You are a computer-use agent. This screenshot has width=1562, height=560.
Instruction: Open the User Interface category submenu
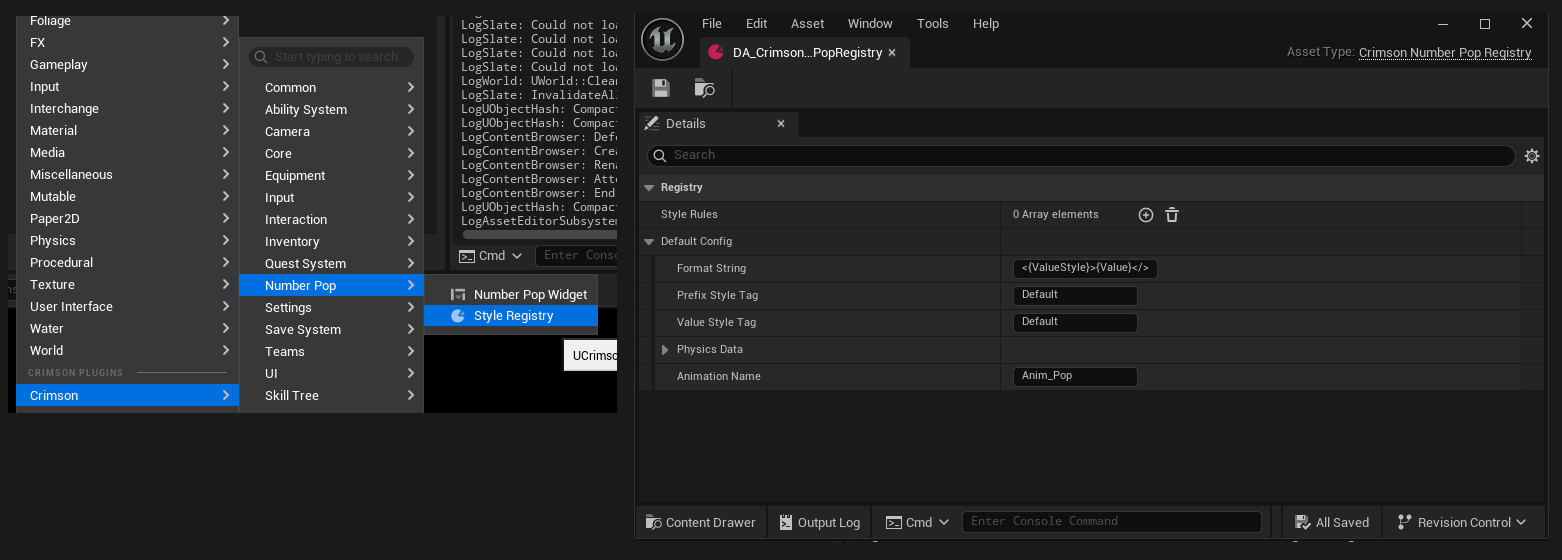click(x=127, y=307)
